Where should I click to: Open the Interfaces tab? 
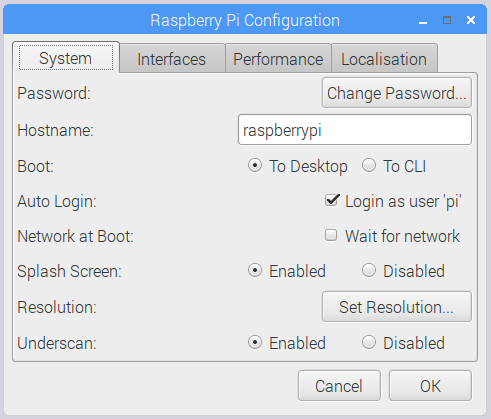pyautogui.click(x=172, y=59)
